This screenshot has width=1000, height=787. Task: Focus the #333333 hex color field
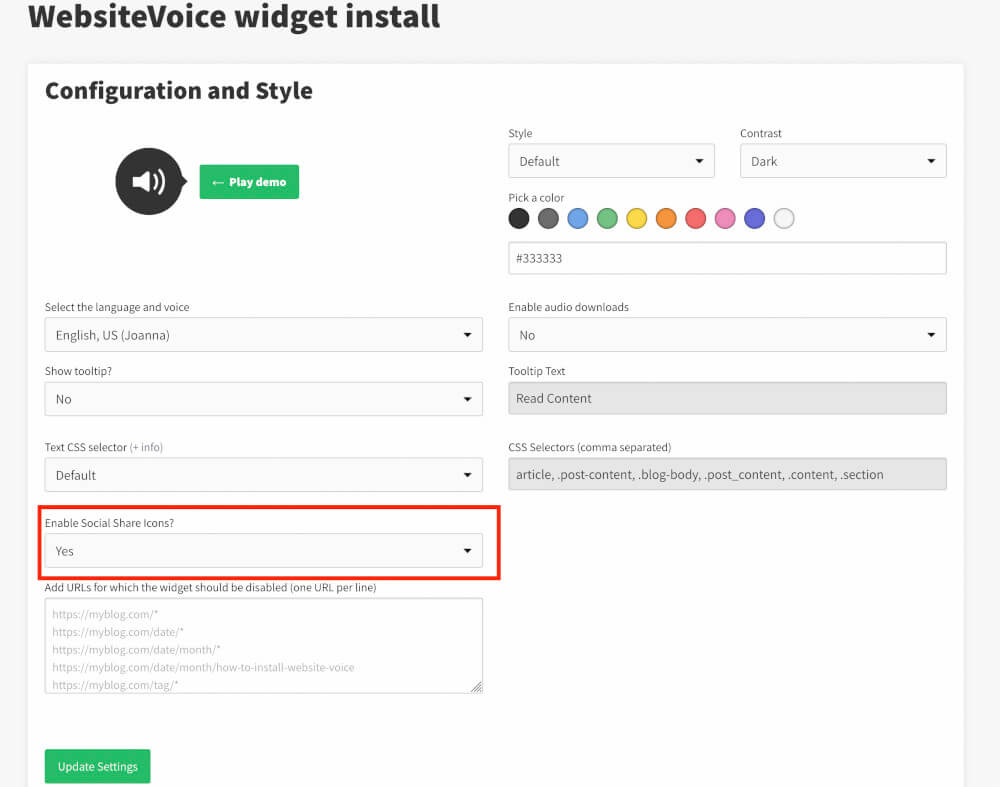click(727, 258)
